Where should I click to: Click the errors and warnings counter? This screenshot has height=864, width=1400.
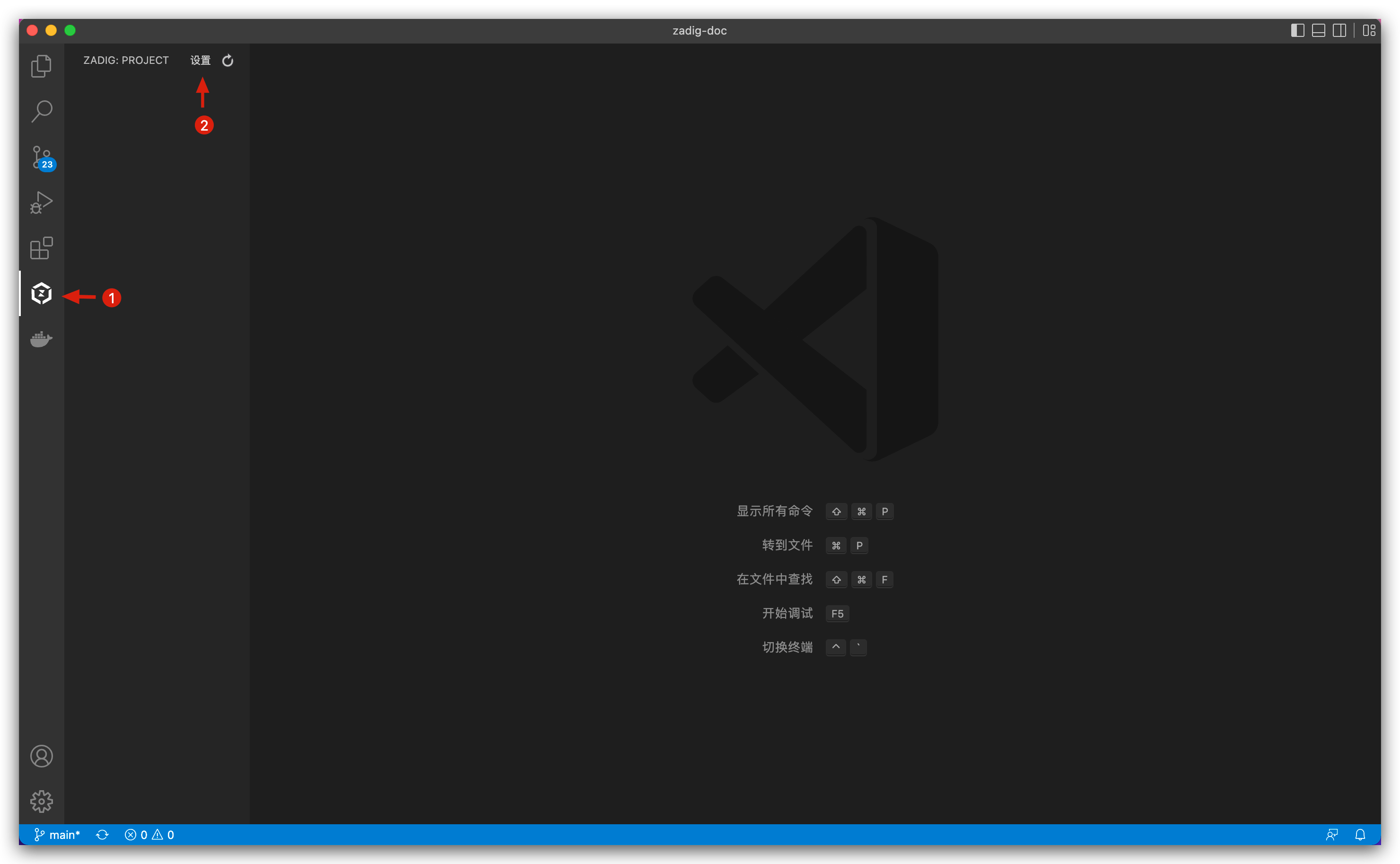[149, 835]
